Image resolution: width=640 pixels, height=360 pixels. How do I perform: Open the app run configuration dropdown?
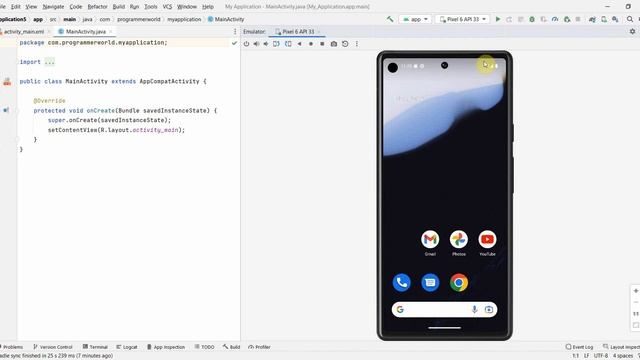[415, 19]
